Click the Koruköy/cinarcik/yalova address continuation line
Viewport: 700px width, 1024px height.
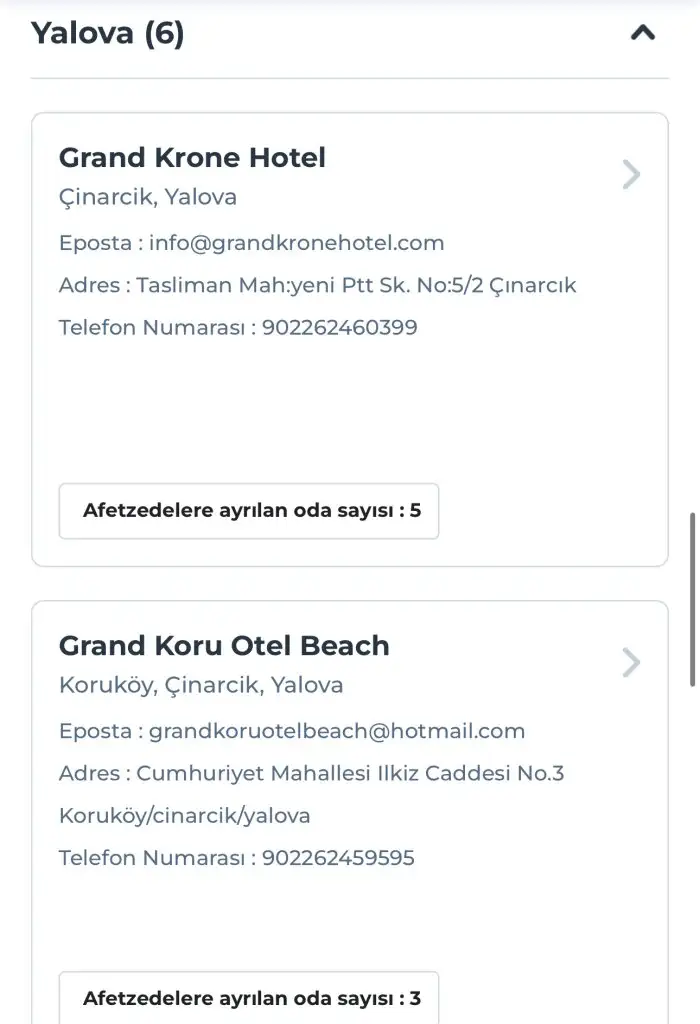(x=185, y=815)
